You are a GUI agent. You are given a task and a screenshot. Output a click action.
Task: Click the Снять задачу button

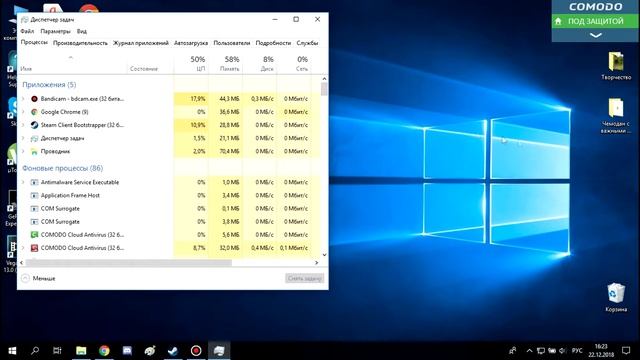[x=304, y=278]
